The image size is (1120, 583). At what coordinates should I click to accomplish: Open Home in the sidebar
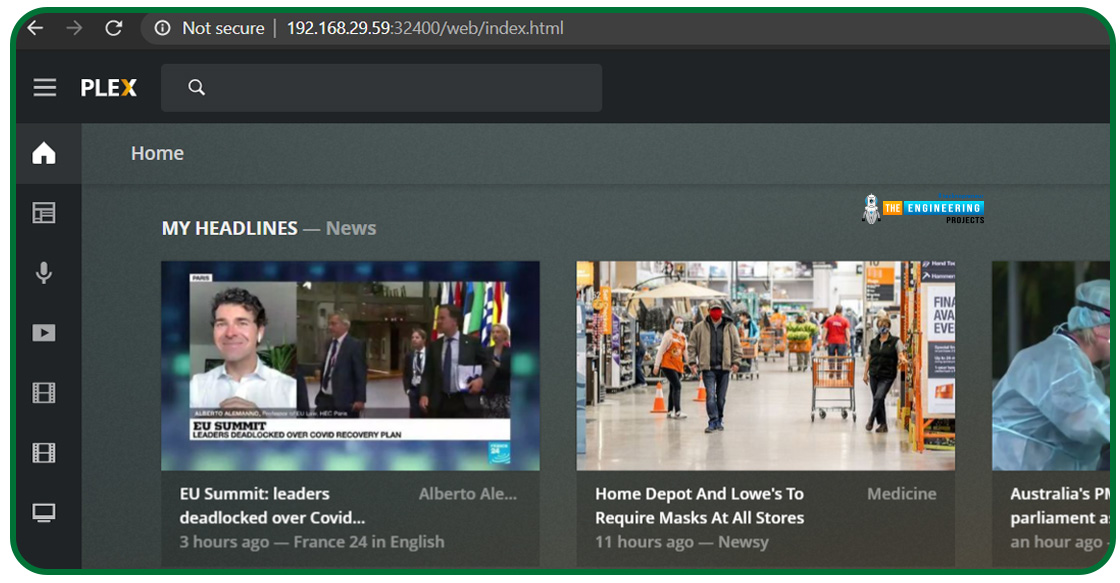pyautogui.click(x=44, y=153)
